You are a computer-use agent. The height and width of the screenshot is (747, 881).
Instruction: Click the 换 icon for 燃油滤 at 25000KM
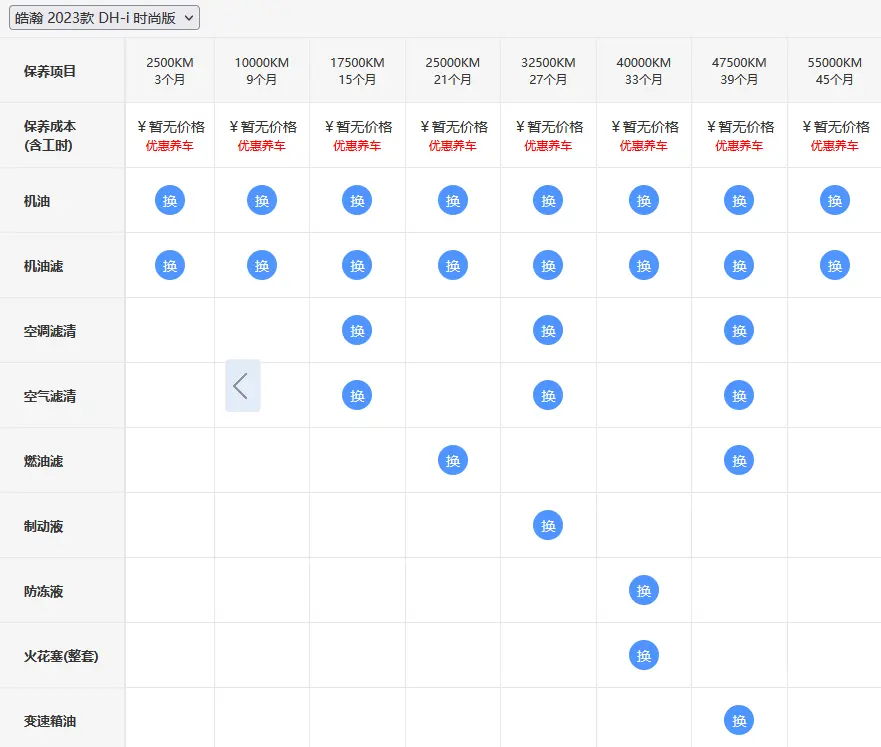pos(453,461)
